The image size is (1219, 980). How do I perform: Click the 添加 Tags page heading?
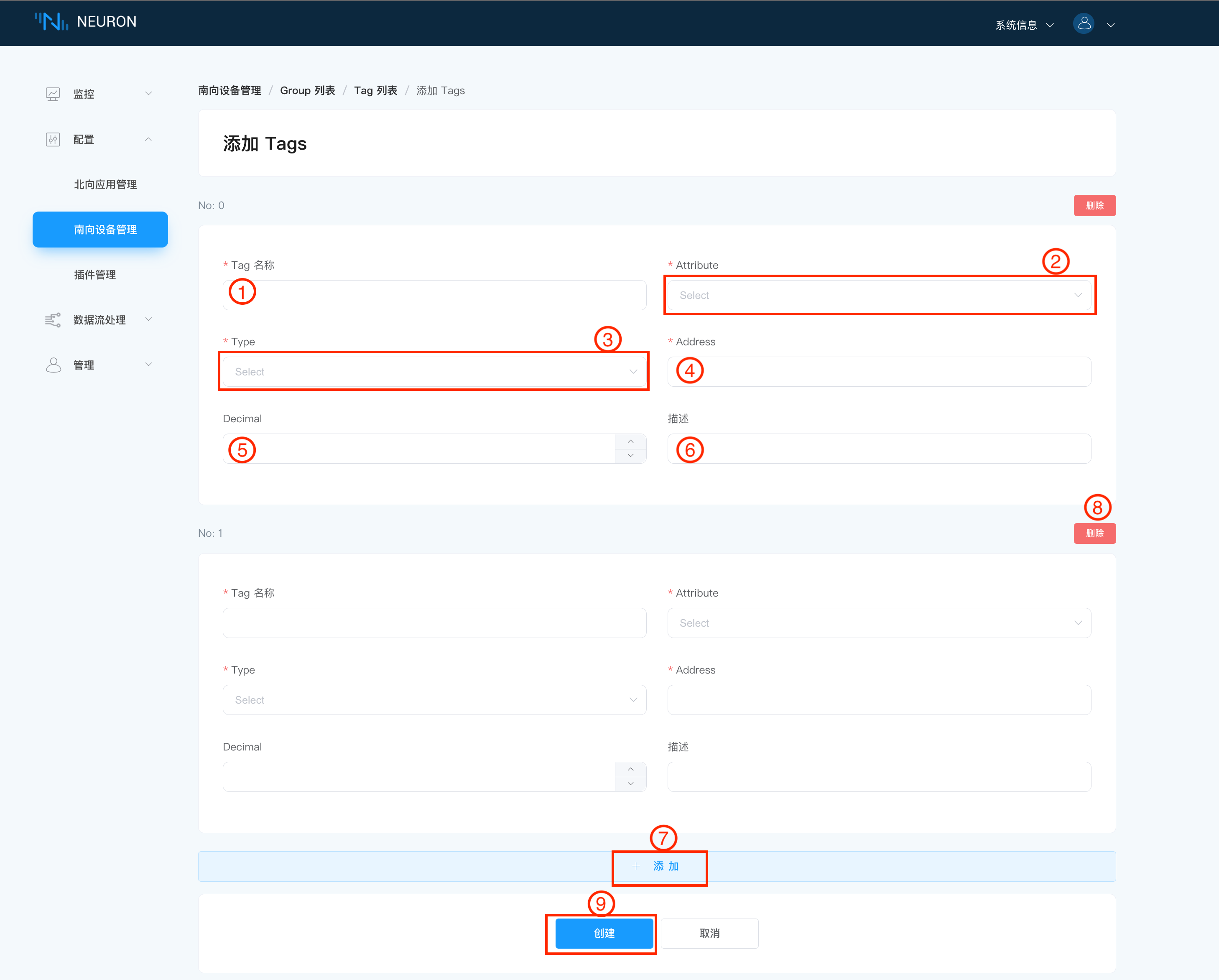(265, 144)
